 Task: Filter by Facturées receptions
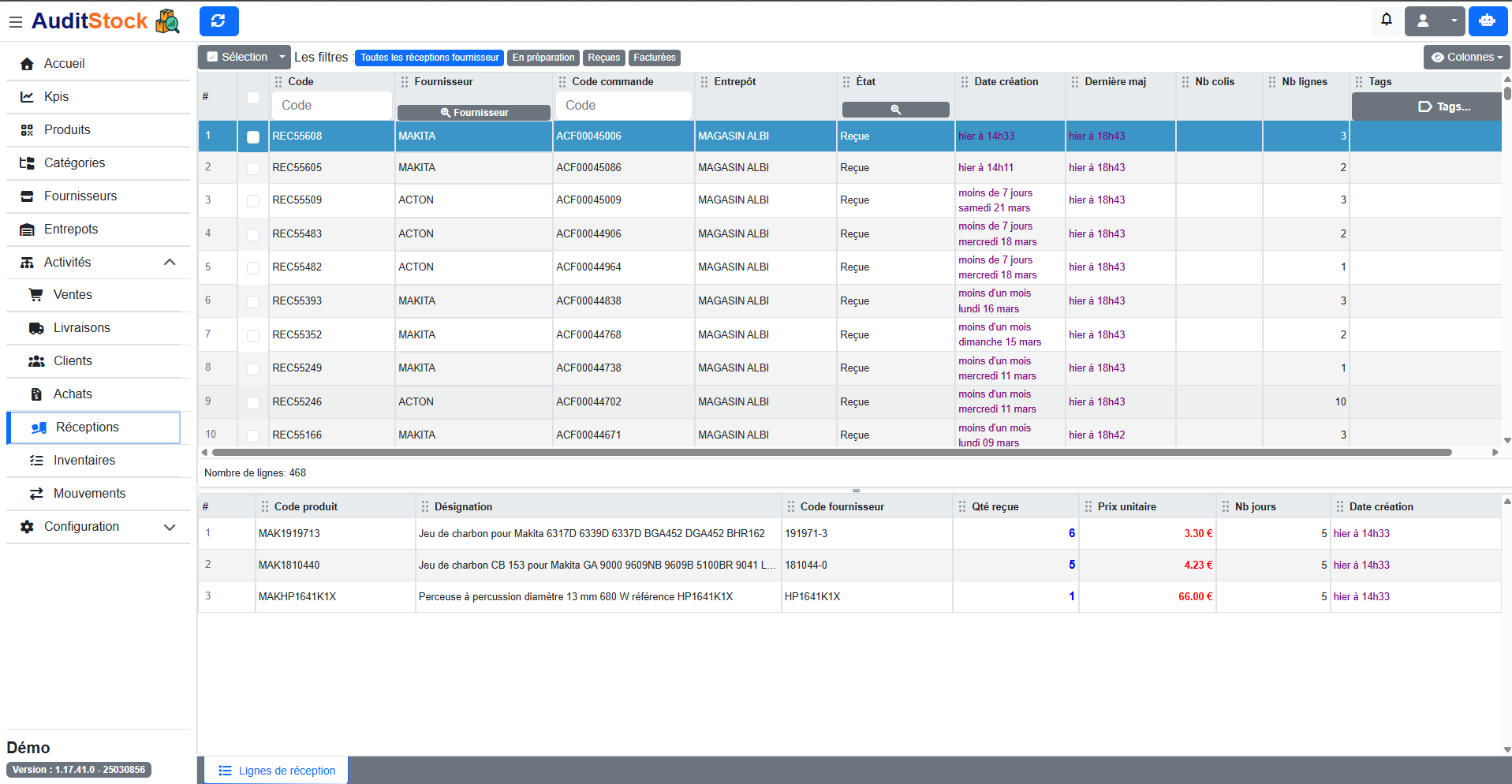[x=654, y=58]
